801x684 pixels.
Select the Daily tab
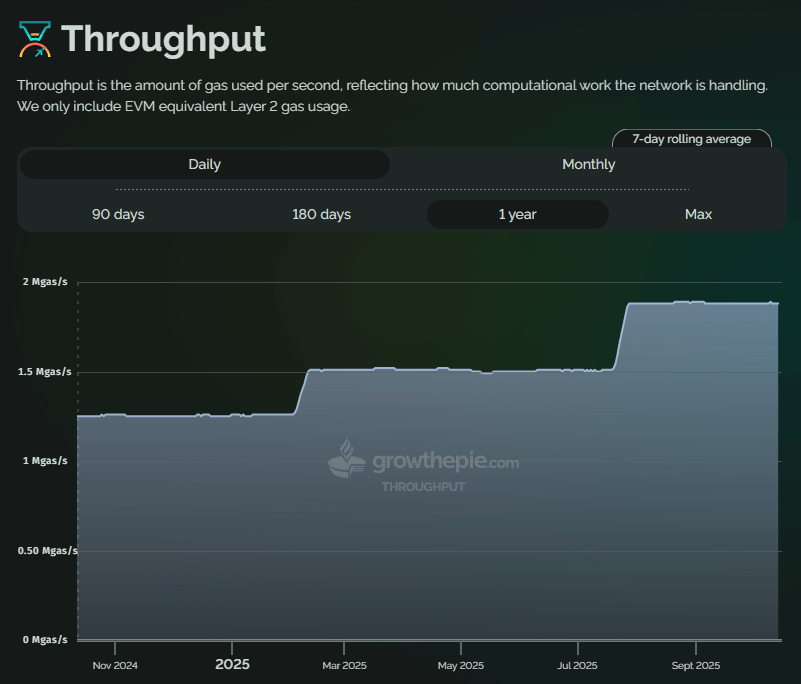click(x=204, y=164)
